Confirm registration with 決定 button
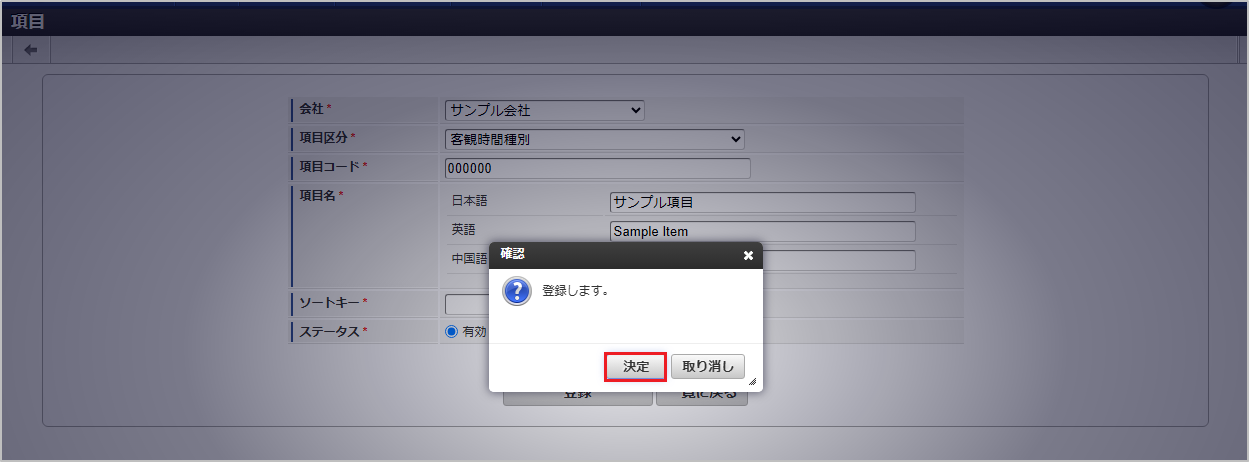 click(636, 367)
